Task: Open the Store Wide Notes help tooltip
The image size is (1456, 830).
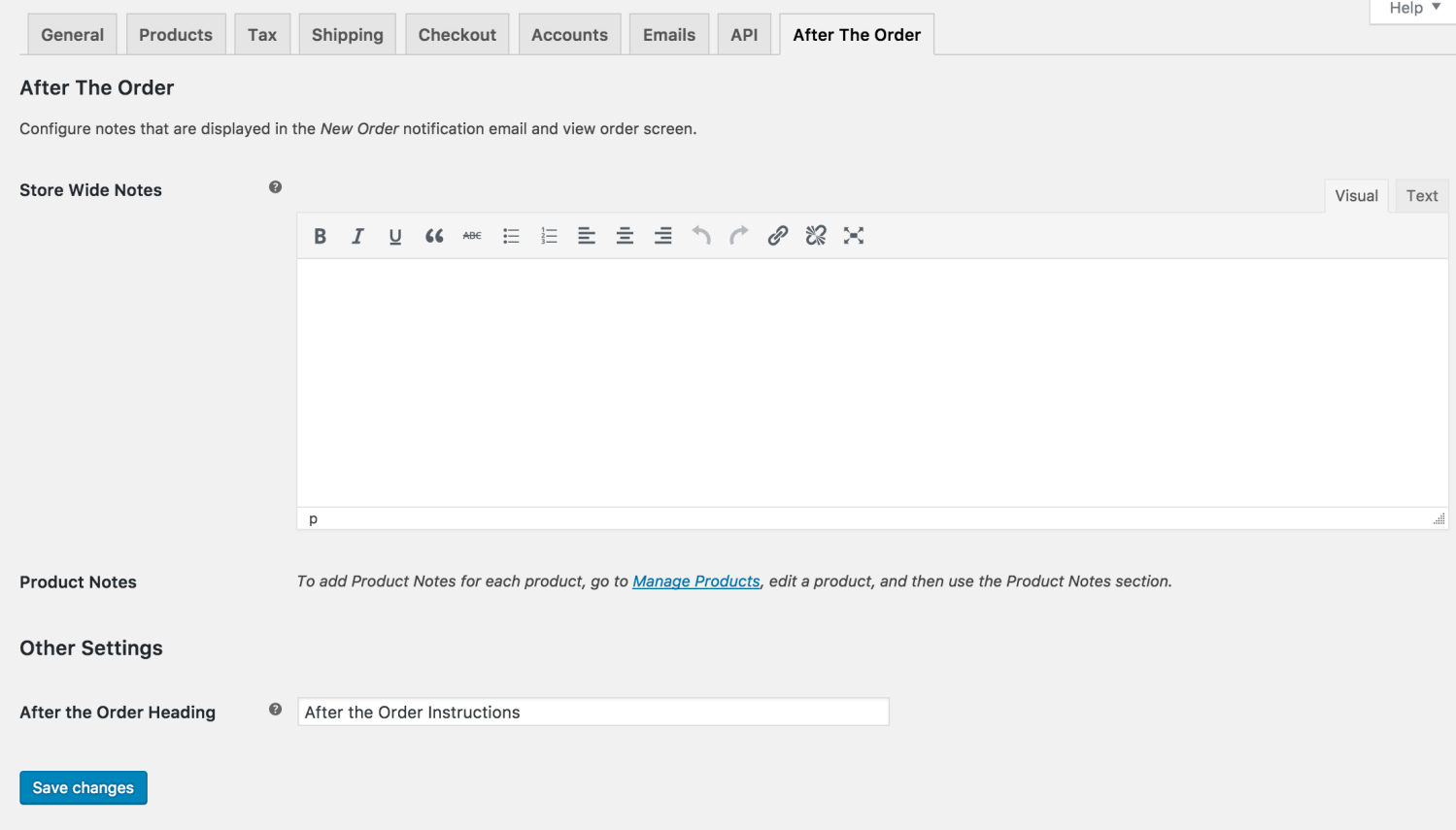Action: coord(275,187)
